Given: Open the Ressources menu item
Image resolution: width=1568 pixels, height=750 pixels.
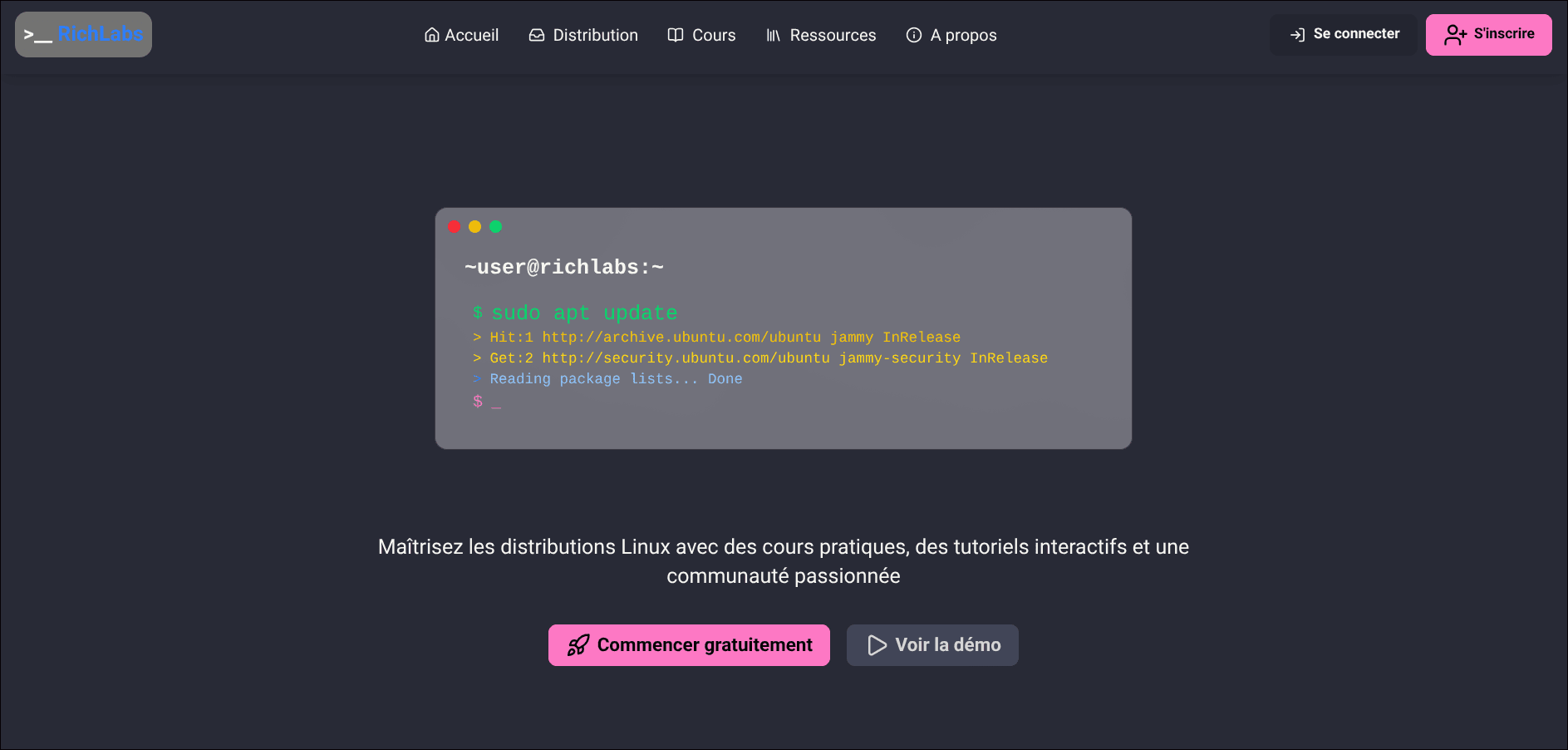Looking at the screenshot, I should pos(821,35).
